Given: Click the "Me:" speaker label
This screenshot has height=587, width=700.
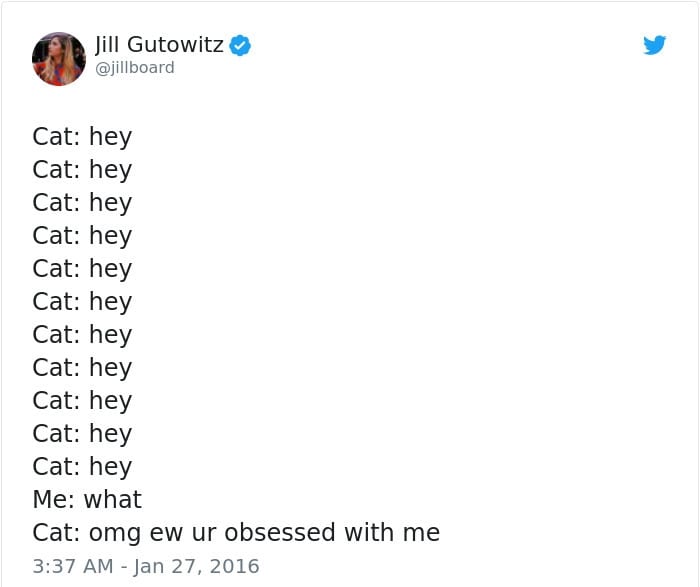Looking at the screenshot, I should pos(54,499).
